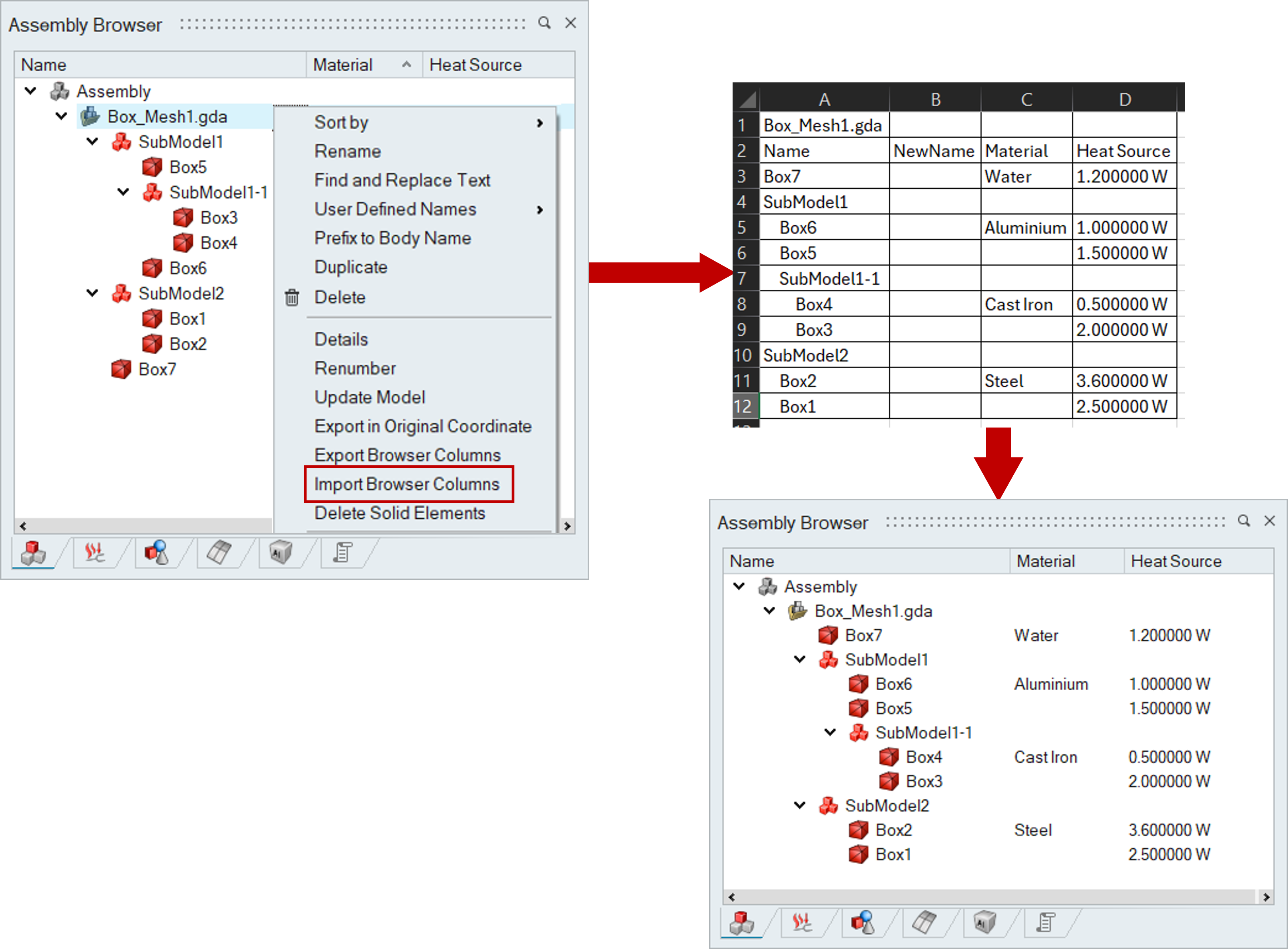Image resolution: width=1288 pixels, height=949 pixels.
Task: Choose Import Browser Columns menu entry
Action: pyautogui.click(x=407, y=484)
